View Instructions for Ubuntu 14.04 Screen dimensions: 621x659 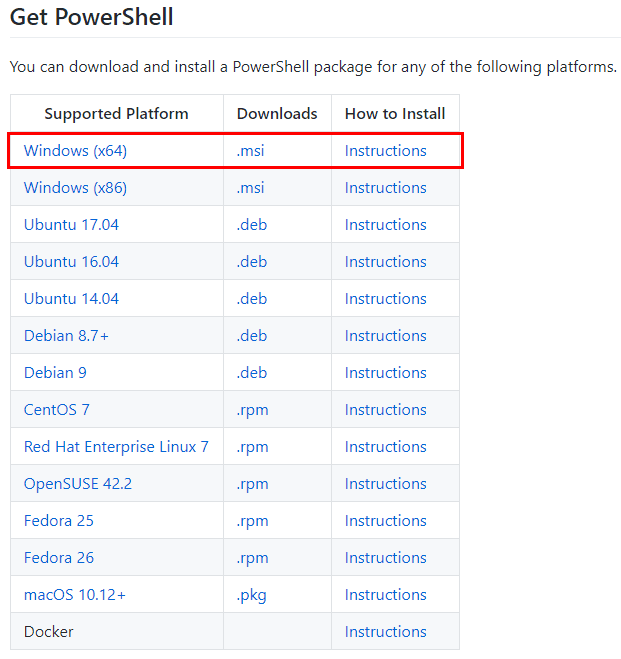pyautogui.click(x=385, y=299)
